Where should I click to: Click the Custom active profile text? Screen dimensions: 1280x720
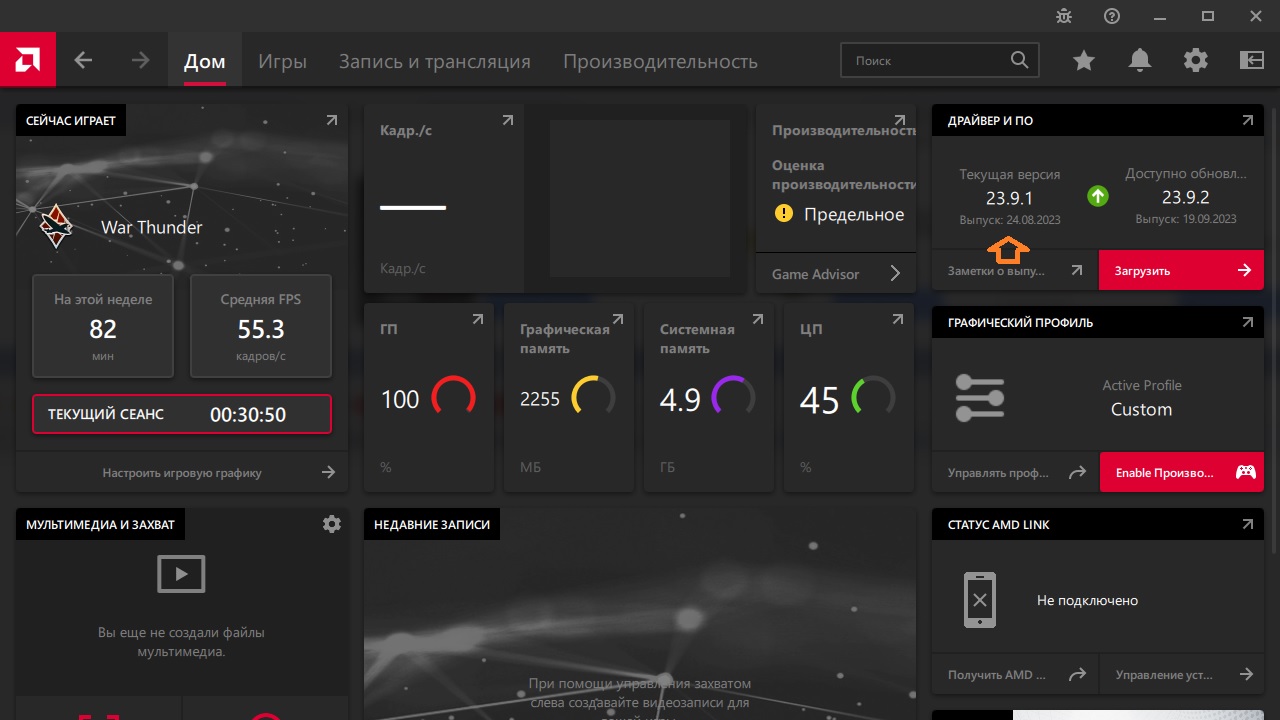(1141, 409)
